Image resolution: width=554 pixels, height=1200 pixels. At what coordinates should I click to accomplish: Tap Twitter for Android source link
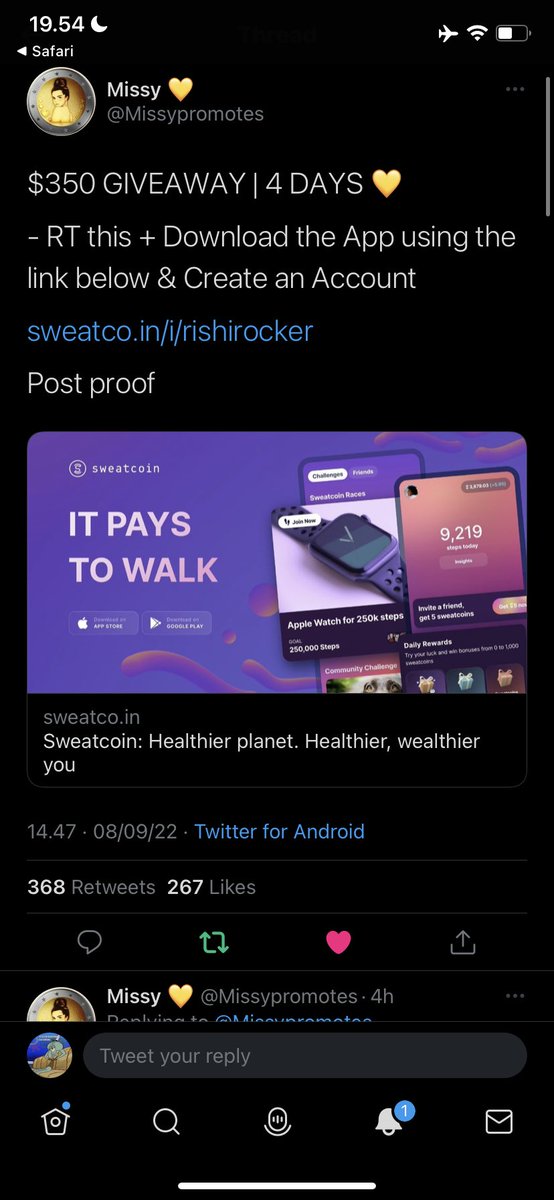[279, 831]
